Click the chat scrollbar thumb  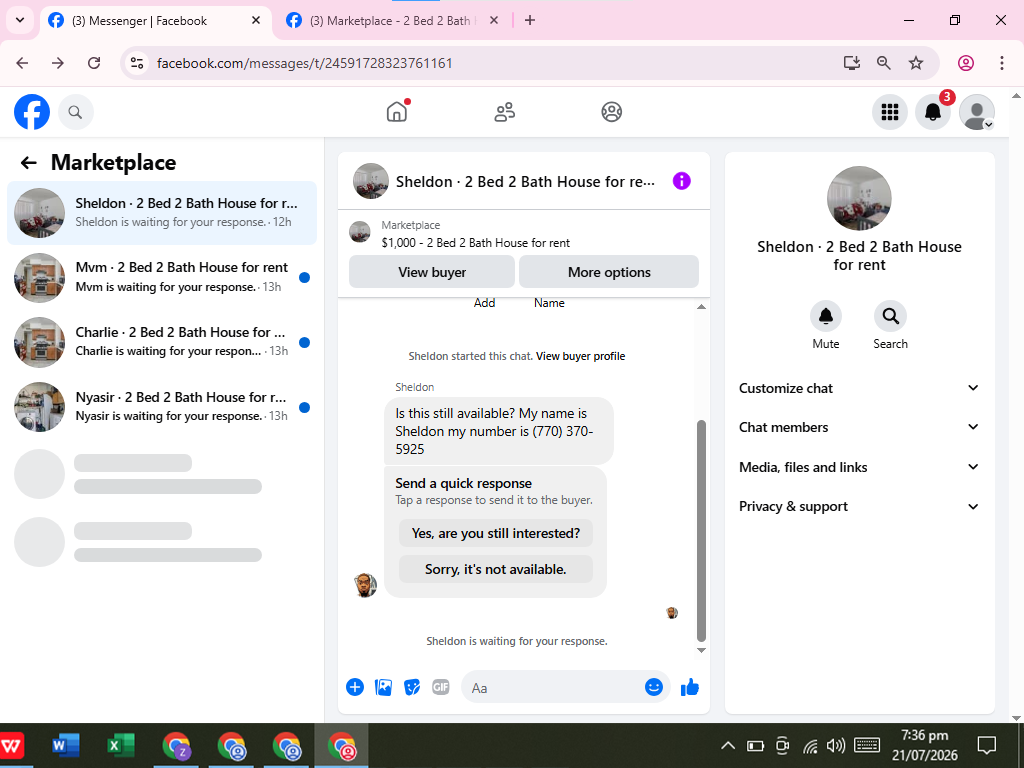701,530
